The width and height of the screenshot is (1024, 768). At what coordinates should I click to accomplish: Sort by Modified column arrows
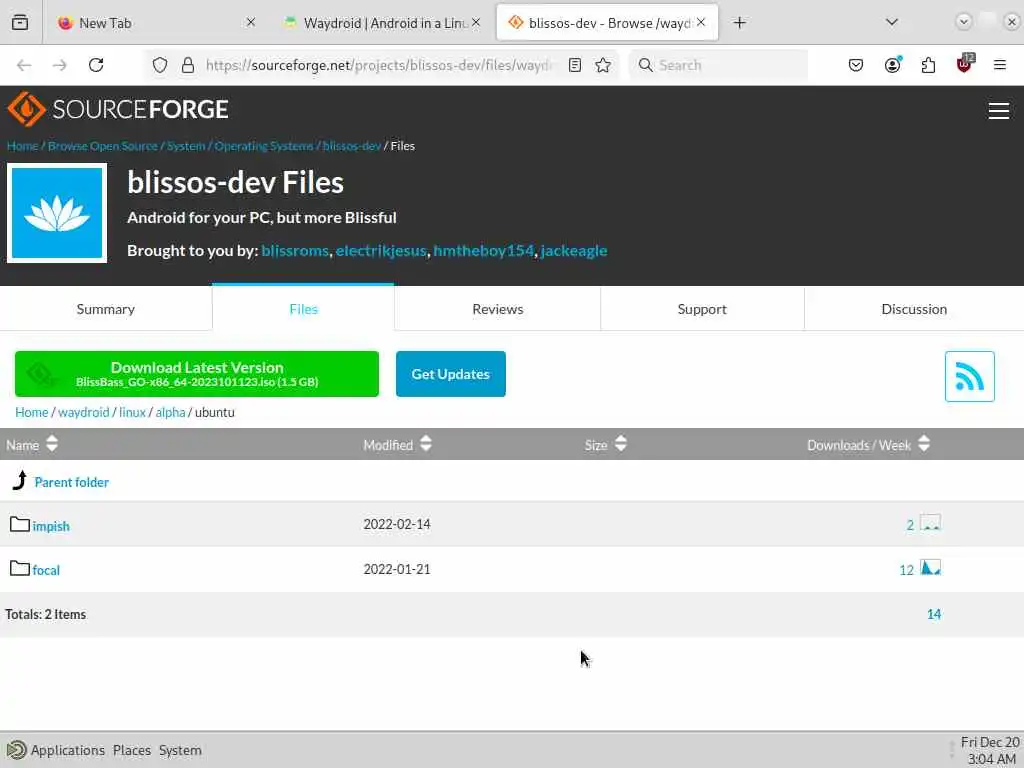click(x=426, y=444)
